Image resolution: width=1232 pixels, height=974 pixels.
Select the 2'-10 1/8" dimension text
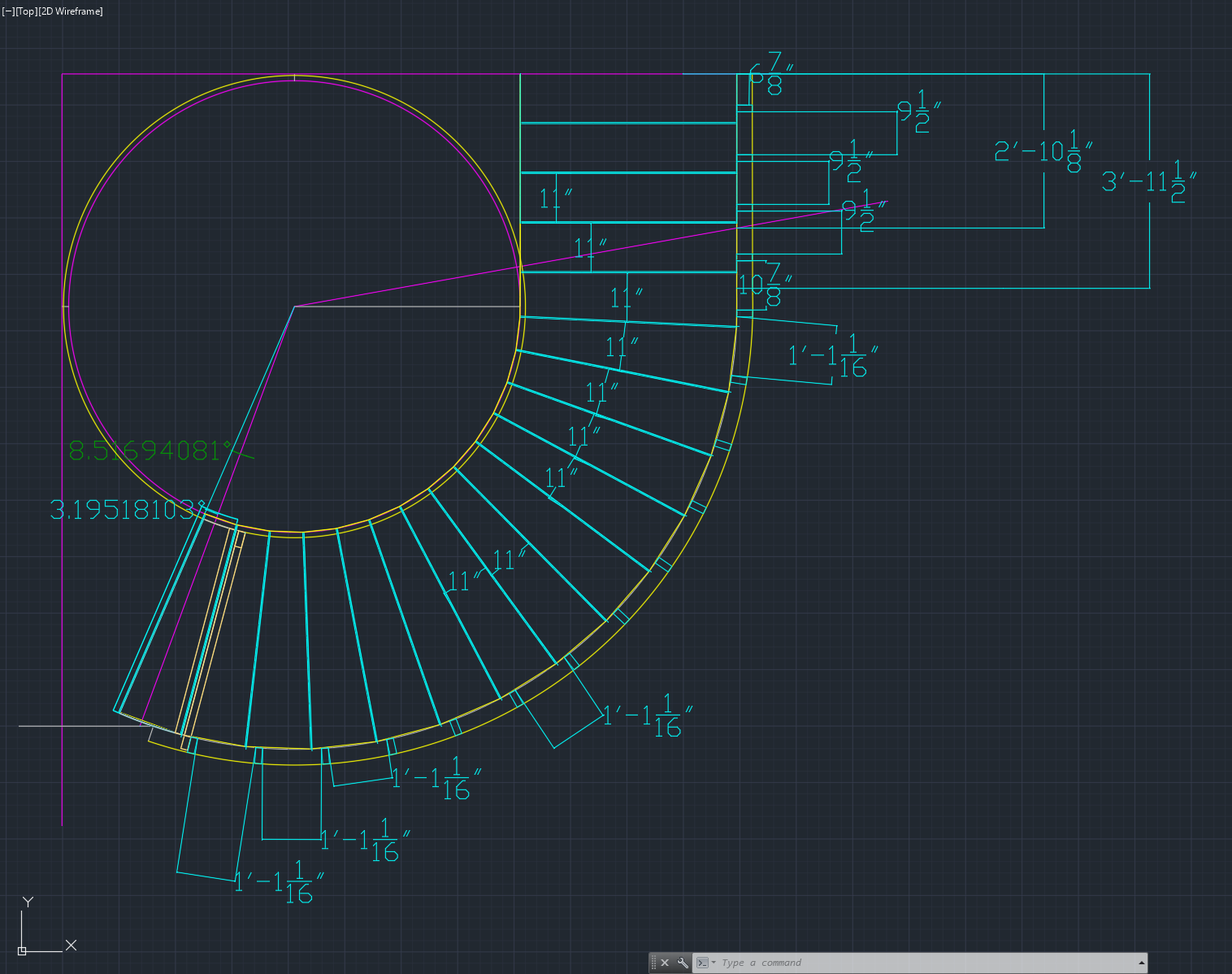(1043, 150)
